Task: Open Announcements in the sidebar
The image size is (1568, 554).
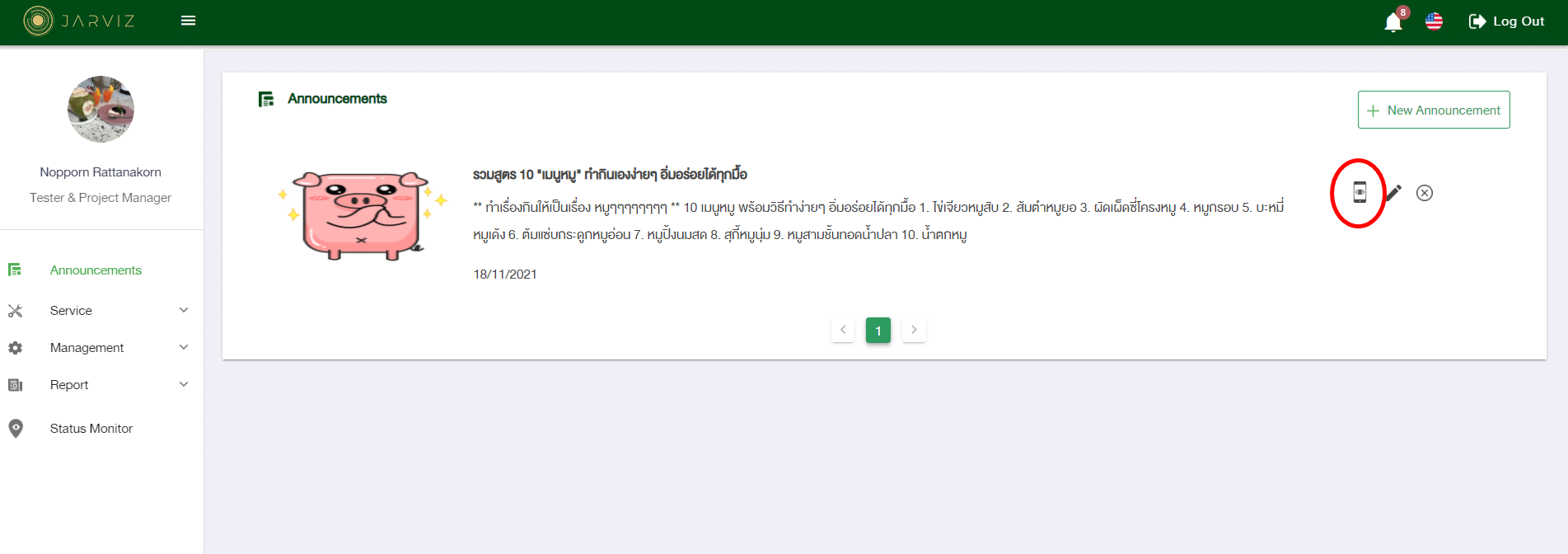Action: click(96, 270)
